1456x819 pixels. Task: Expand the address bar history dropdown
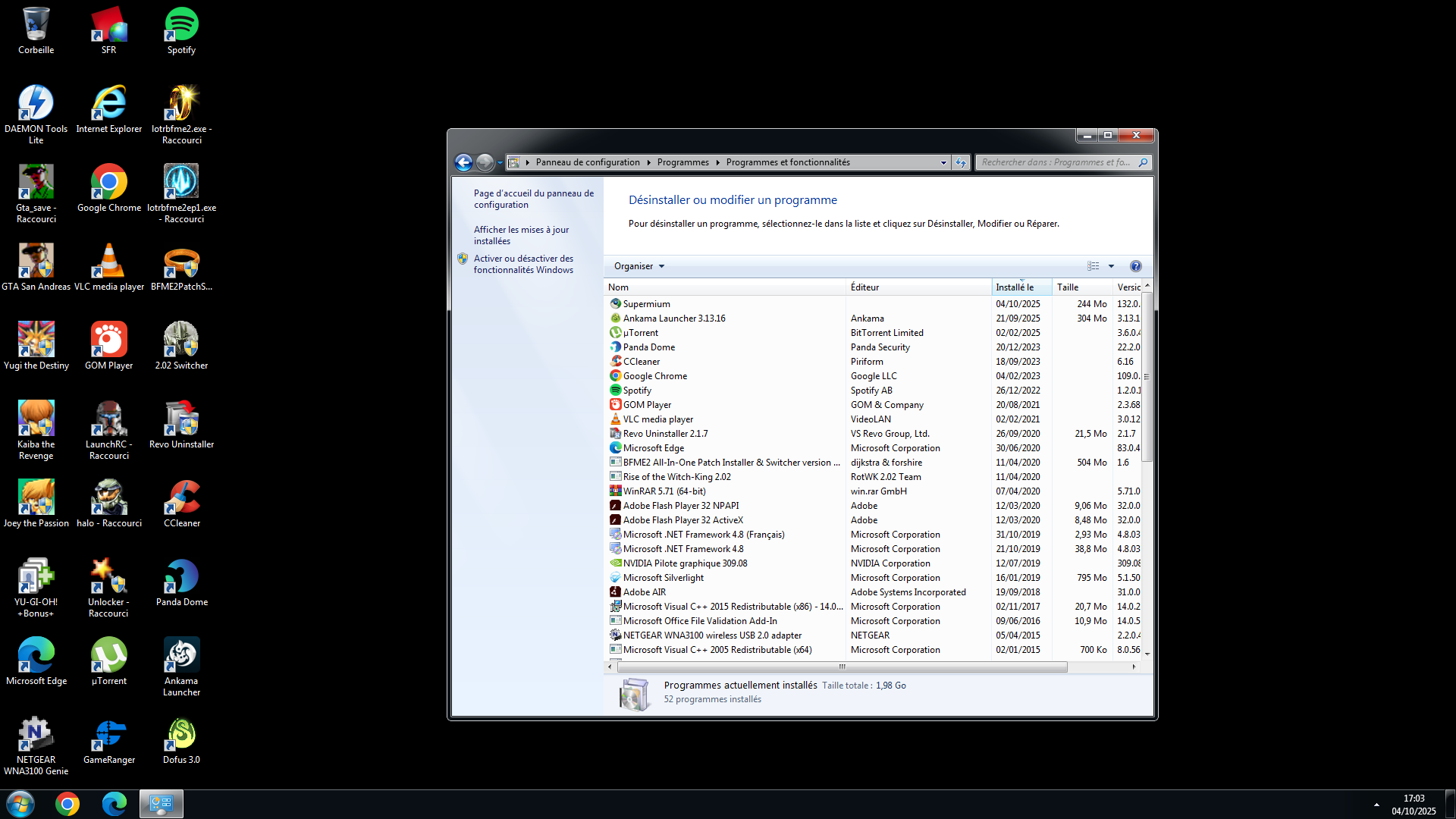[x=943, y=162]
